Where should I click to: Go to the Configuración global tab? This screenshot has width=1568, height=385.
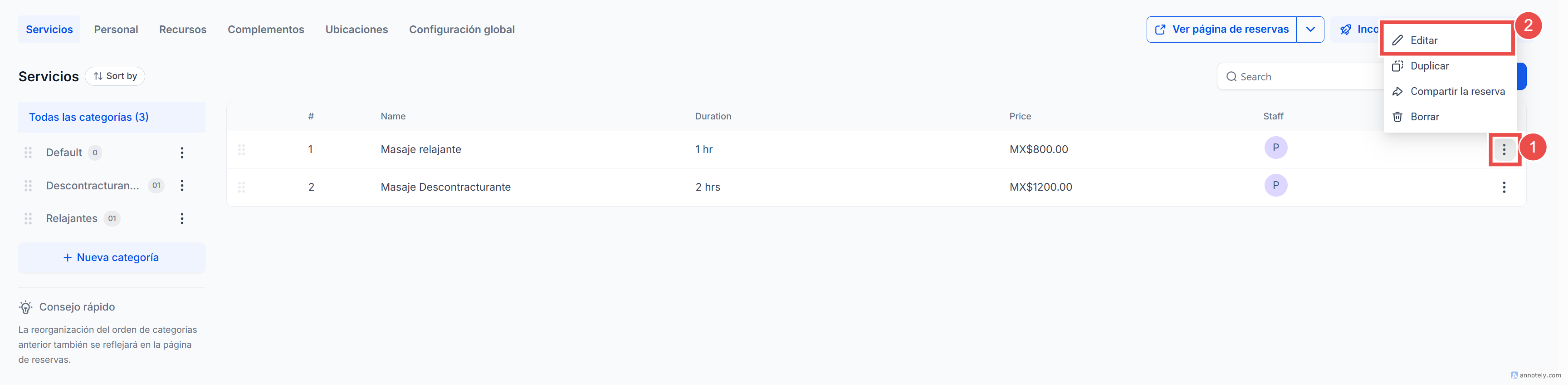pyautogui.click(x=461, y=29)
